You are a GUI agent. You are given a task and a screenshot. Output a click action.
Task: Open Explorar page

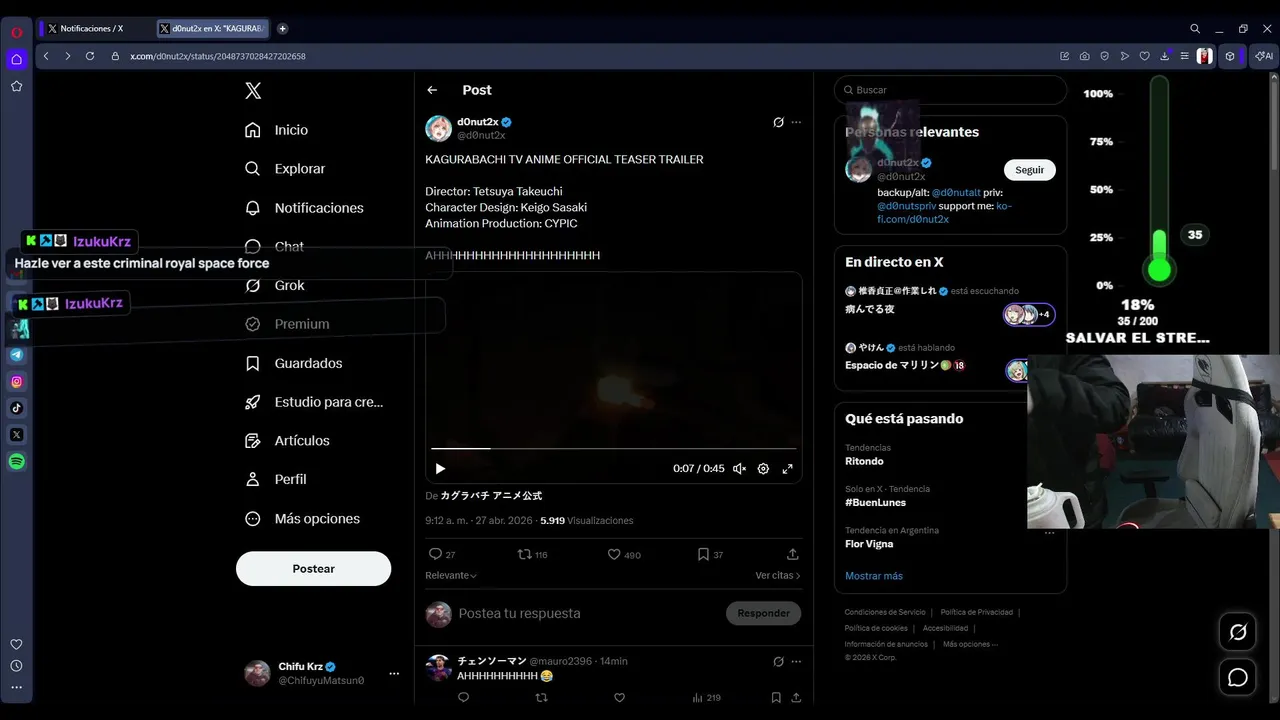pyautogui.click(x=286, y=169)
